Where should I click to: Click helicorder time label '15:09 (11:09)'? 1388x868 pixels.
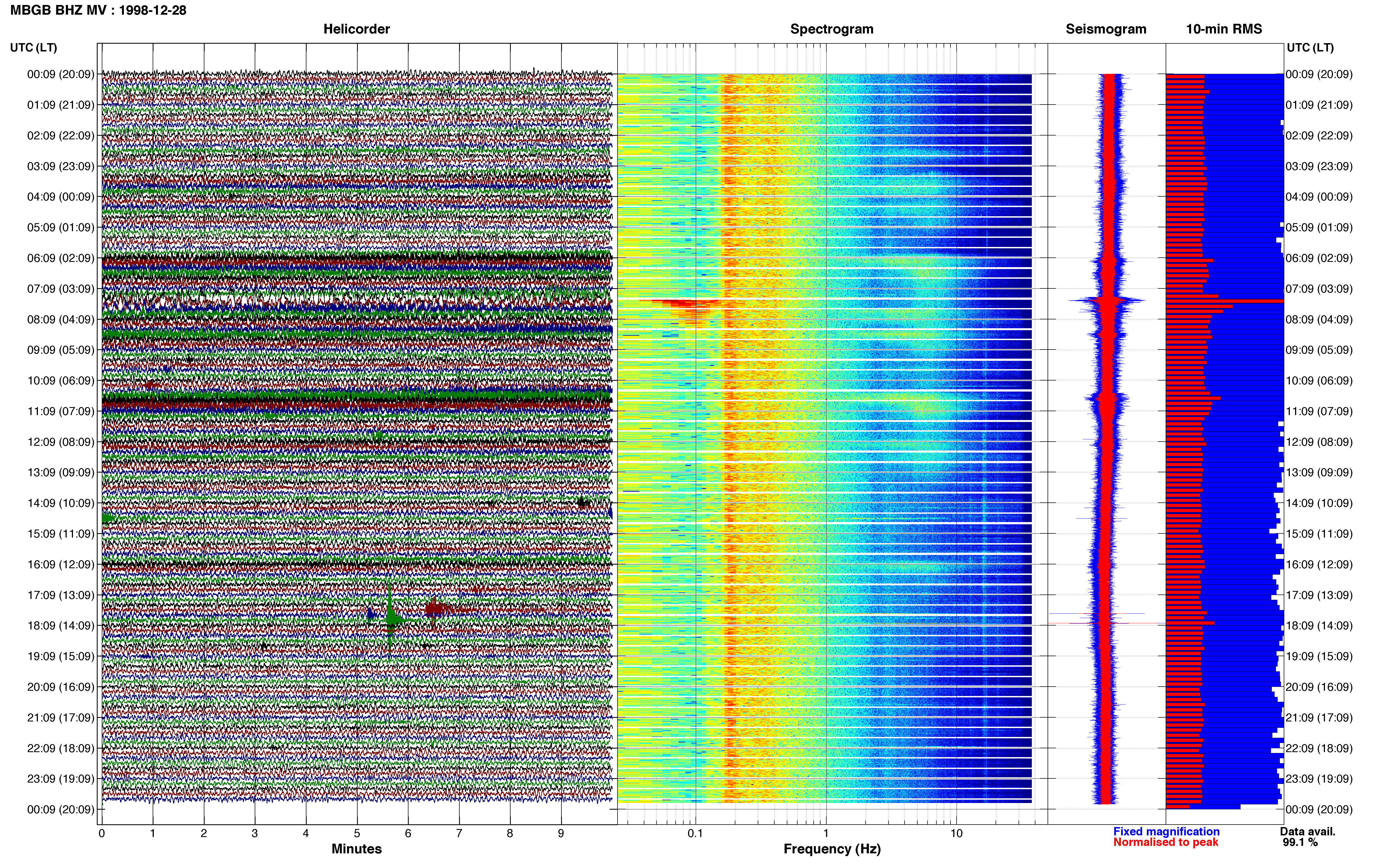pos(60,534)
